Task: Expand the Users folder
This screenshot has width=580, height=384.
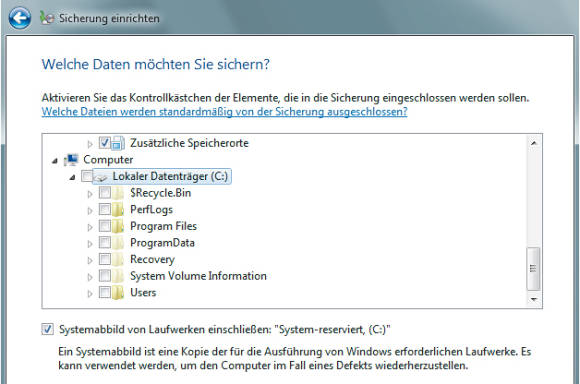Action: pos(90,294)
